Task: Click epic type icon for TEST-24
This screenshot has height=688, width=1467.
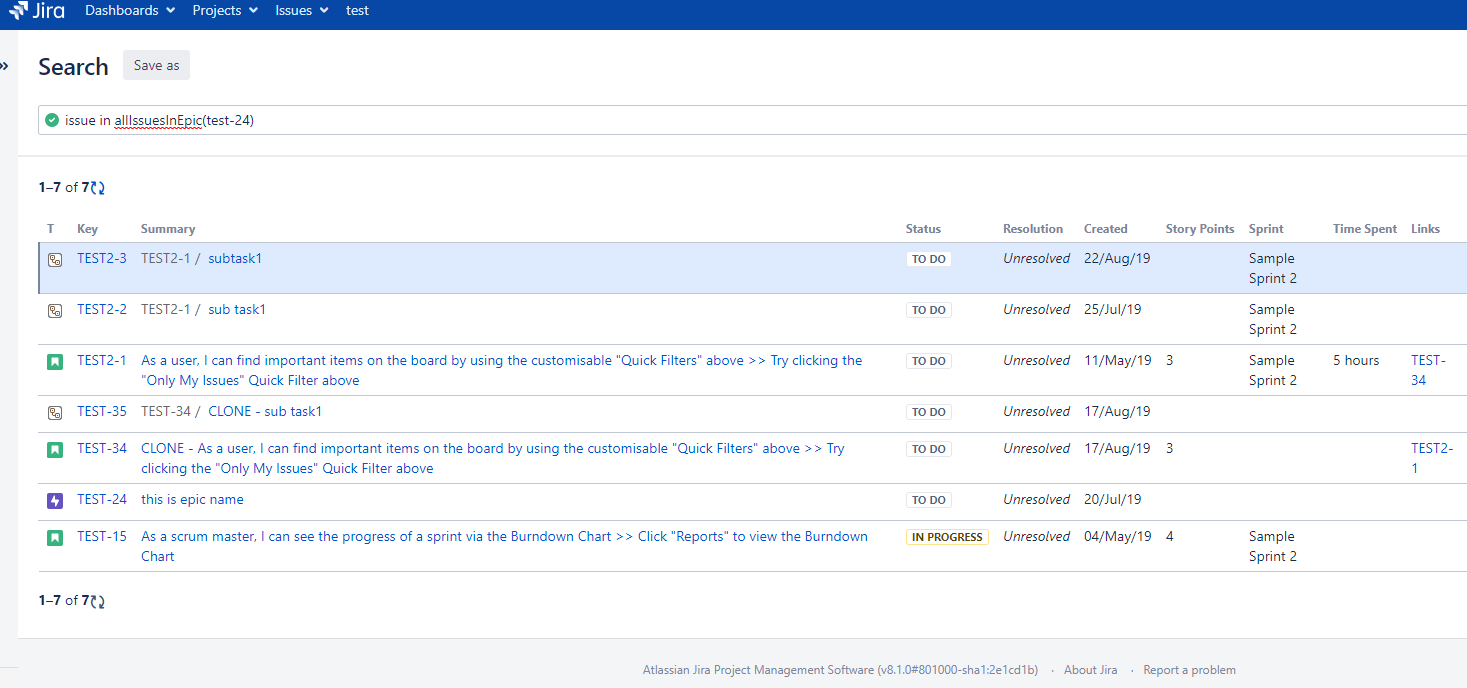Action: coord(55,500)
